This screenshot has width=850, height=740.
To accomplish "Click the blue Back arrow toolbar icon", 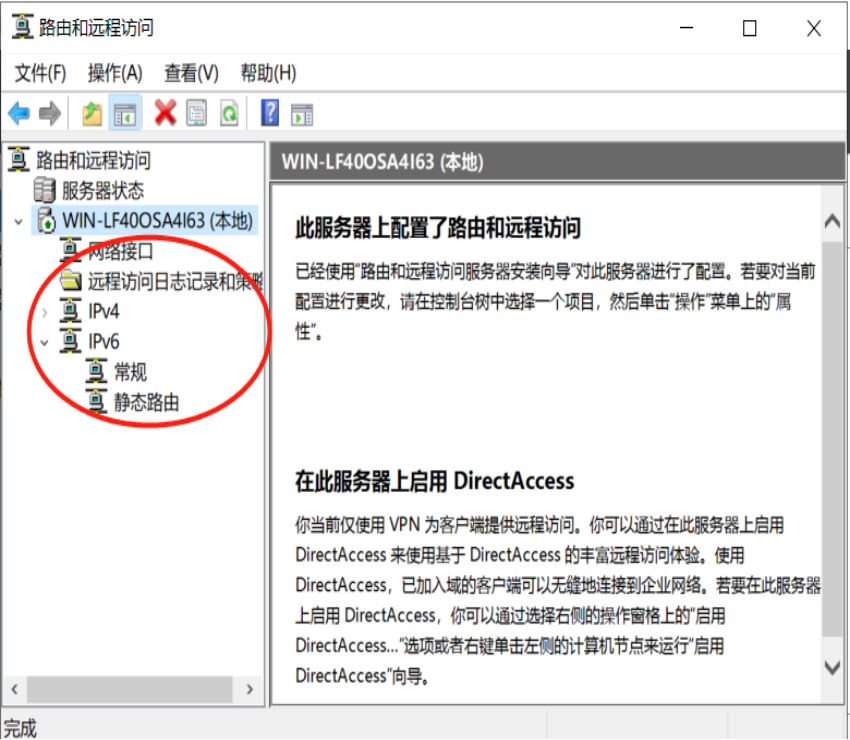I will (19, 113).
